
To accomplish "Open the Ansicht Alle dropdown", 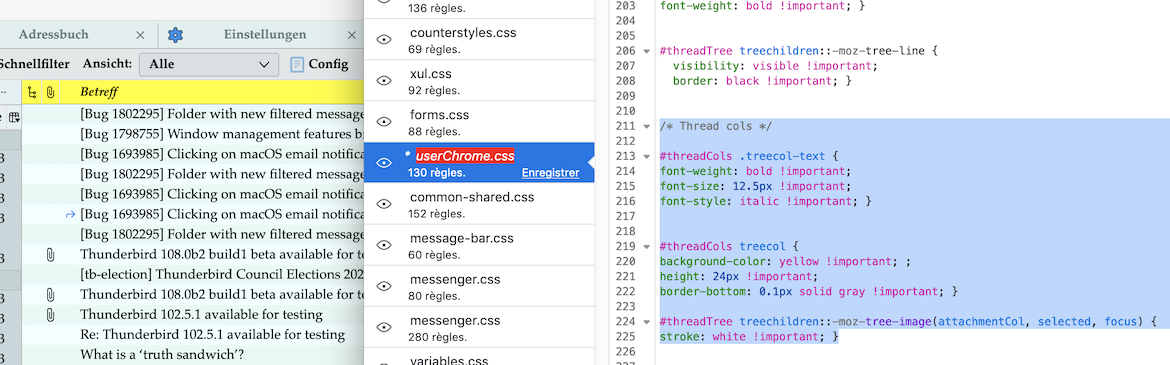I will (x=209, y=64).
